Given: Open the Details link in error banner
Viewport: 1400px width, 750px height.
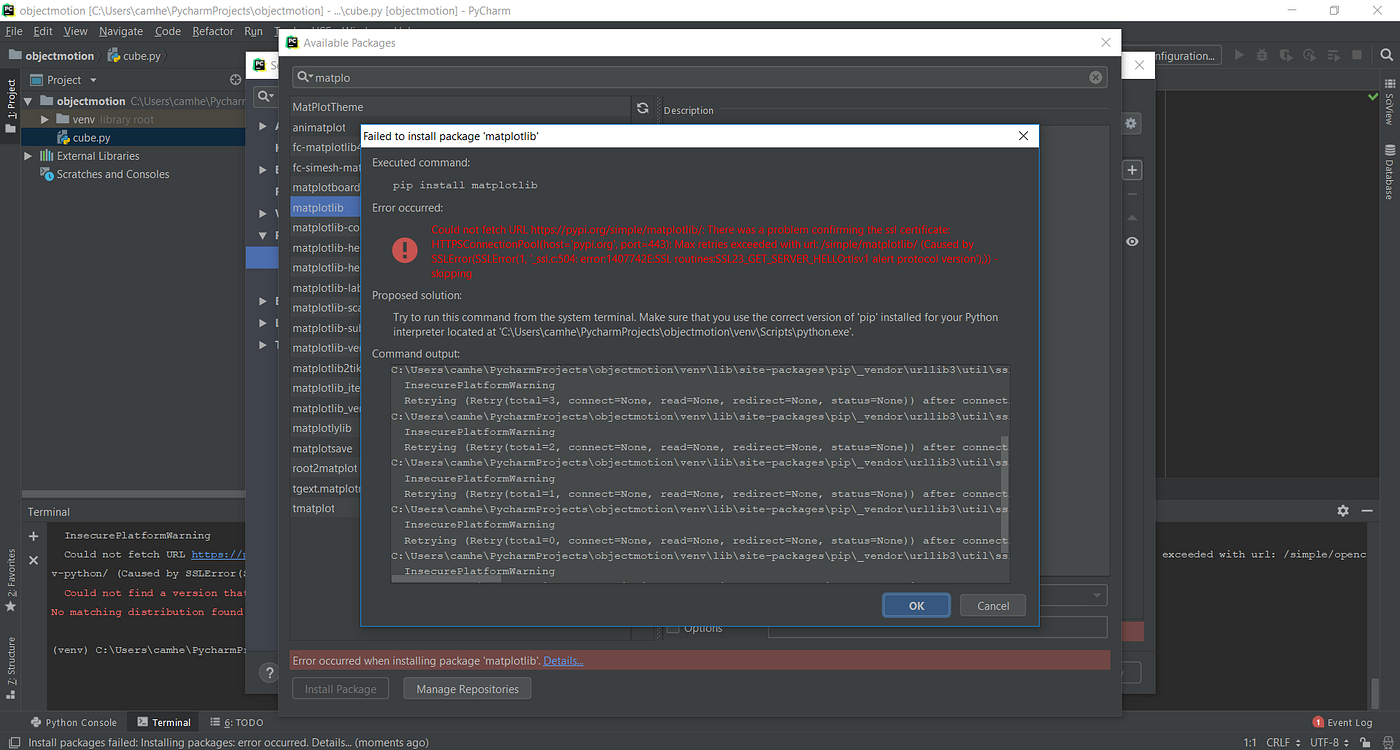Looking at the screenshot, I should pyautogui.click(x=563, y=661).
